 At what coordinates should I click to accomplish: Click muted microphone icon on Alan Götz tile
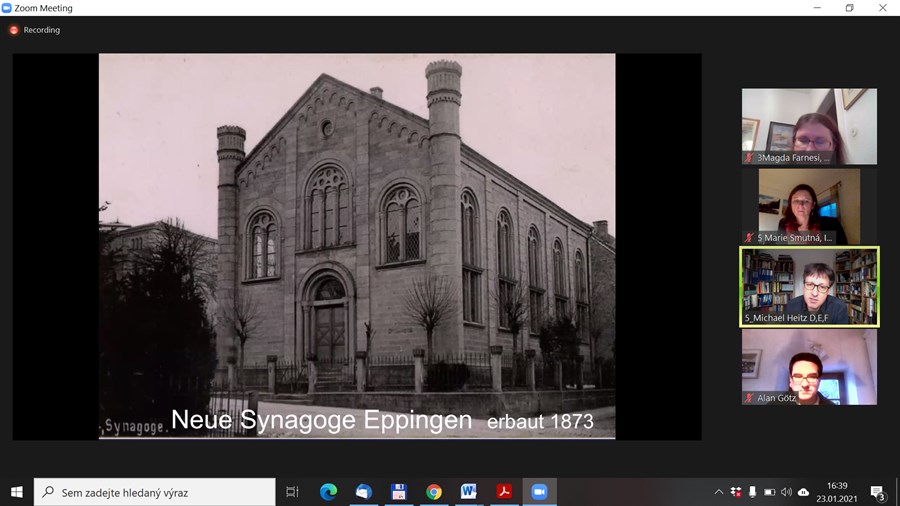[749, 398]
